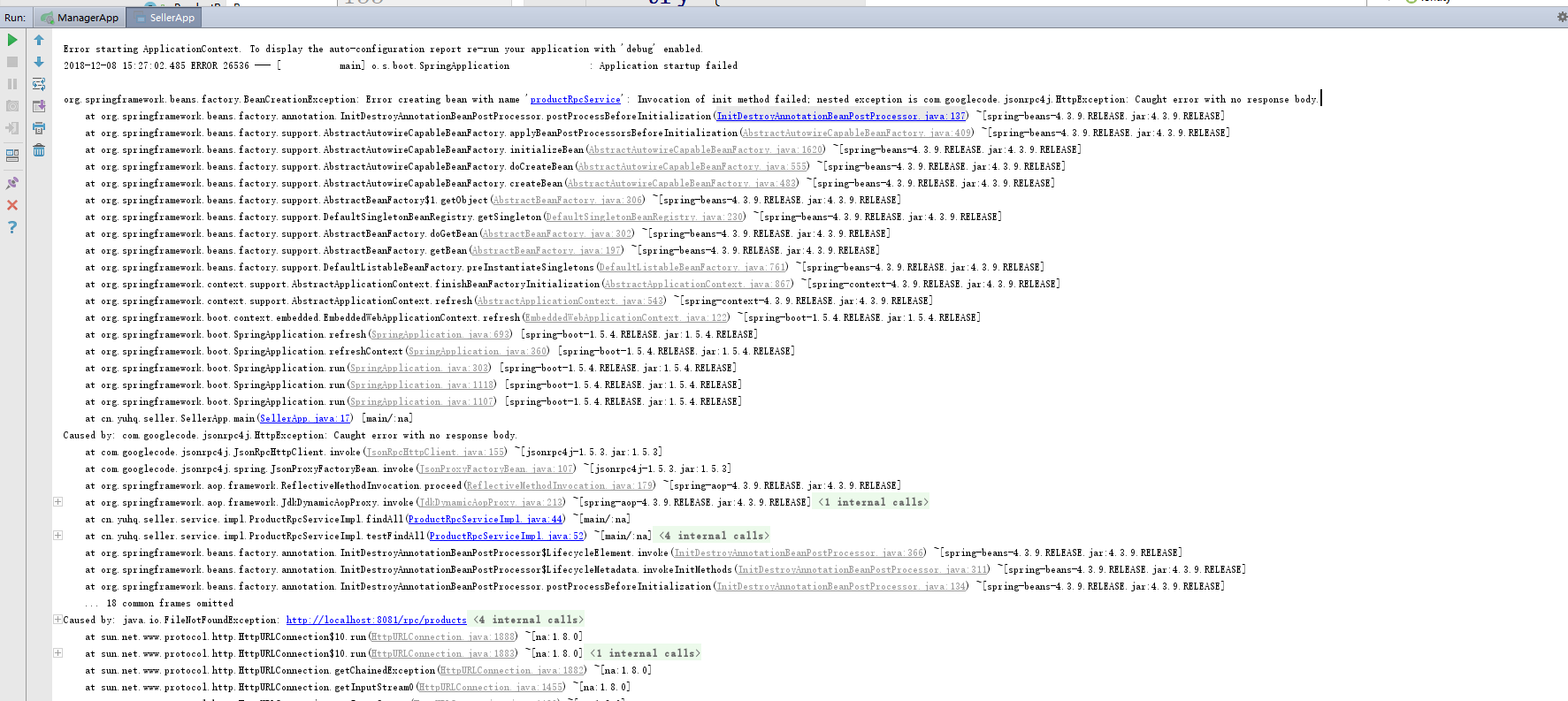Open the HttpURLConnection.java:1882 link
This screenshot has width=1568, height=701.
[512, 671]
